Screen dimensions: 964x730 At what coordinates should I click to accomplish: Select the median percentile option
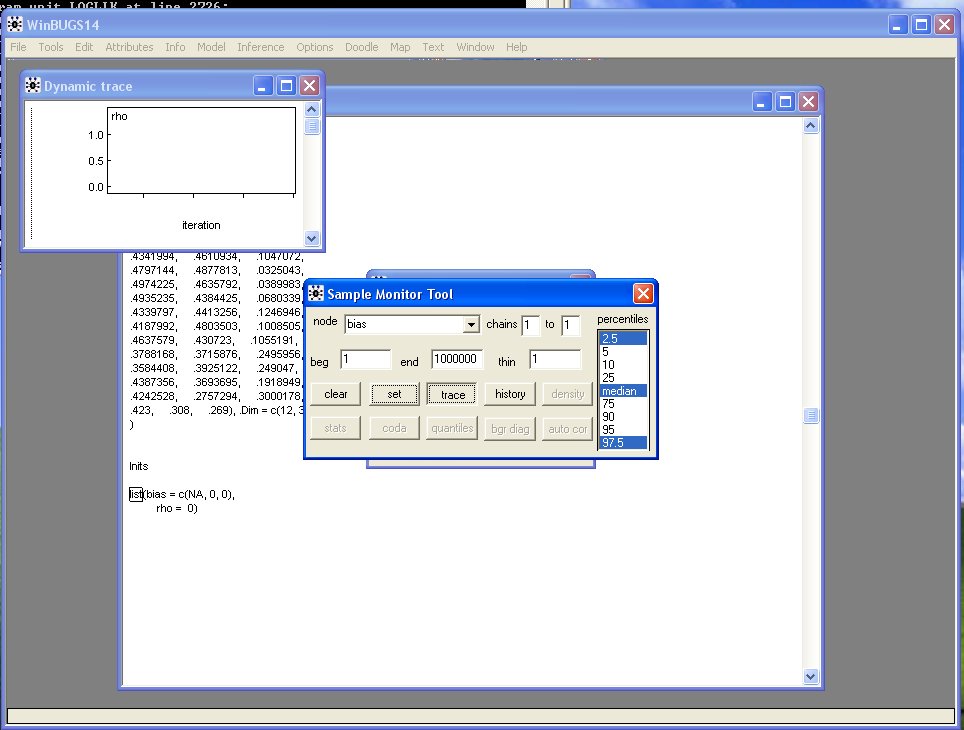[x=622, y=391]
